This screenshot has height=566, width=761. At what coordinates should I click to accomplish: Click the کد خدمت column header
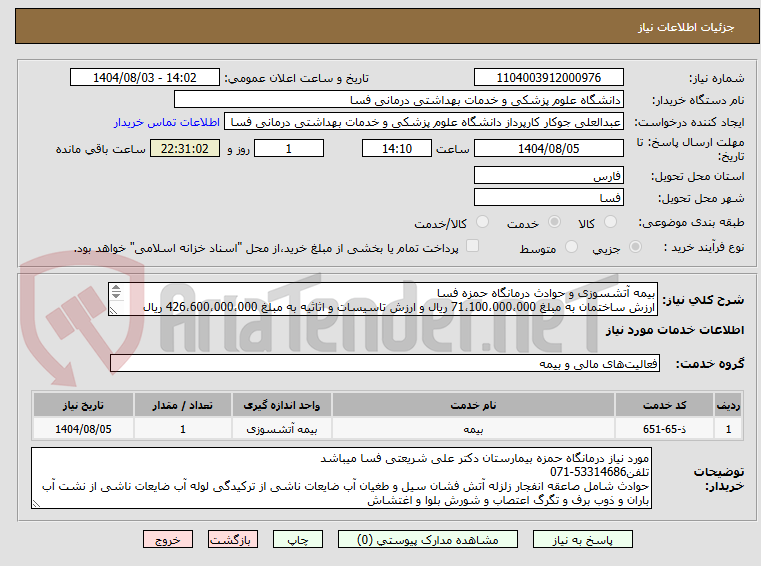pyautogui.click(x=664, y=405)
